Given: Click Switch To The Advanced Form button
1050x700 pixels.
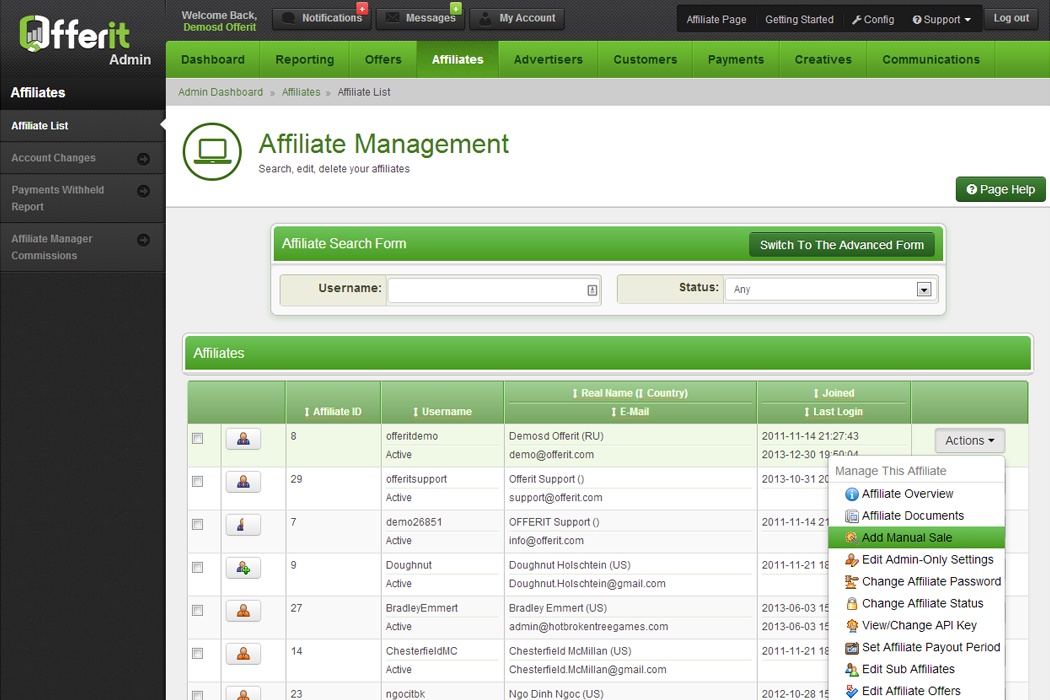Looking at the screenshot, I should coord(841,245).
